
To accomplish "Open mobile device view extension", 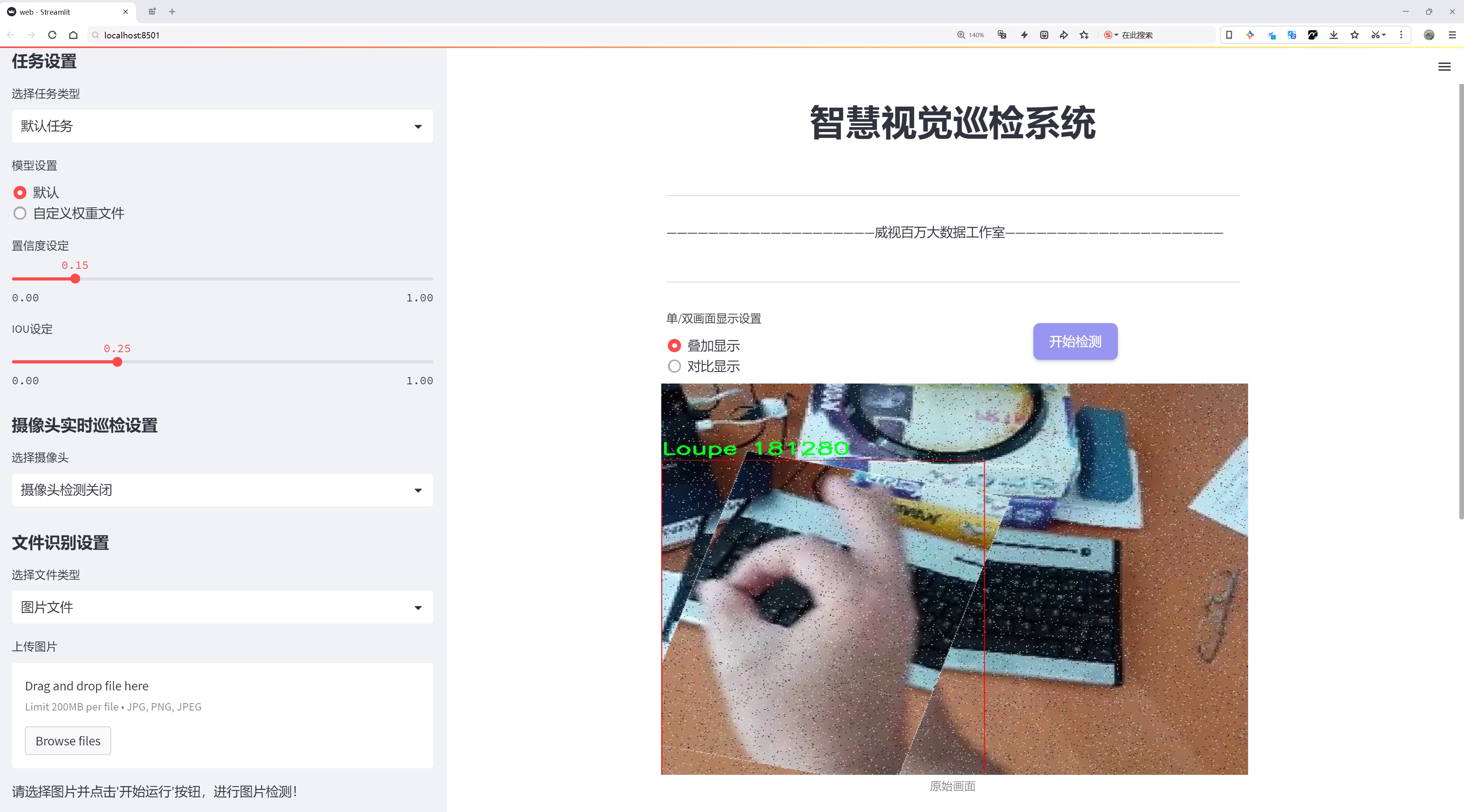I will click(1229, 35).
